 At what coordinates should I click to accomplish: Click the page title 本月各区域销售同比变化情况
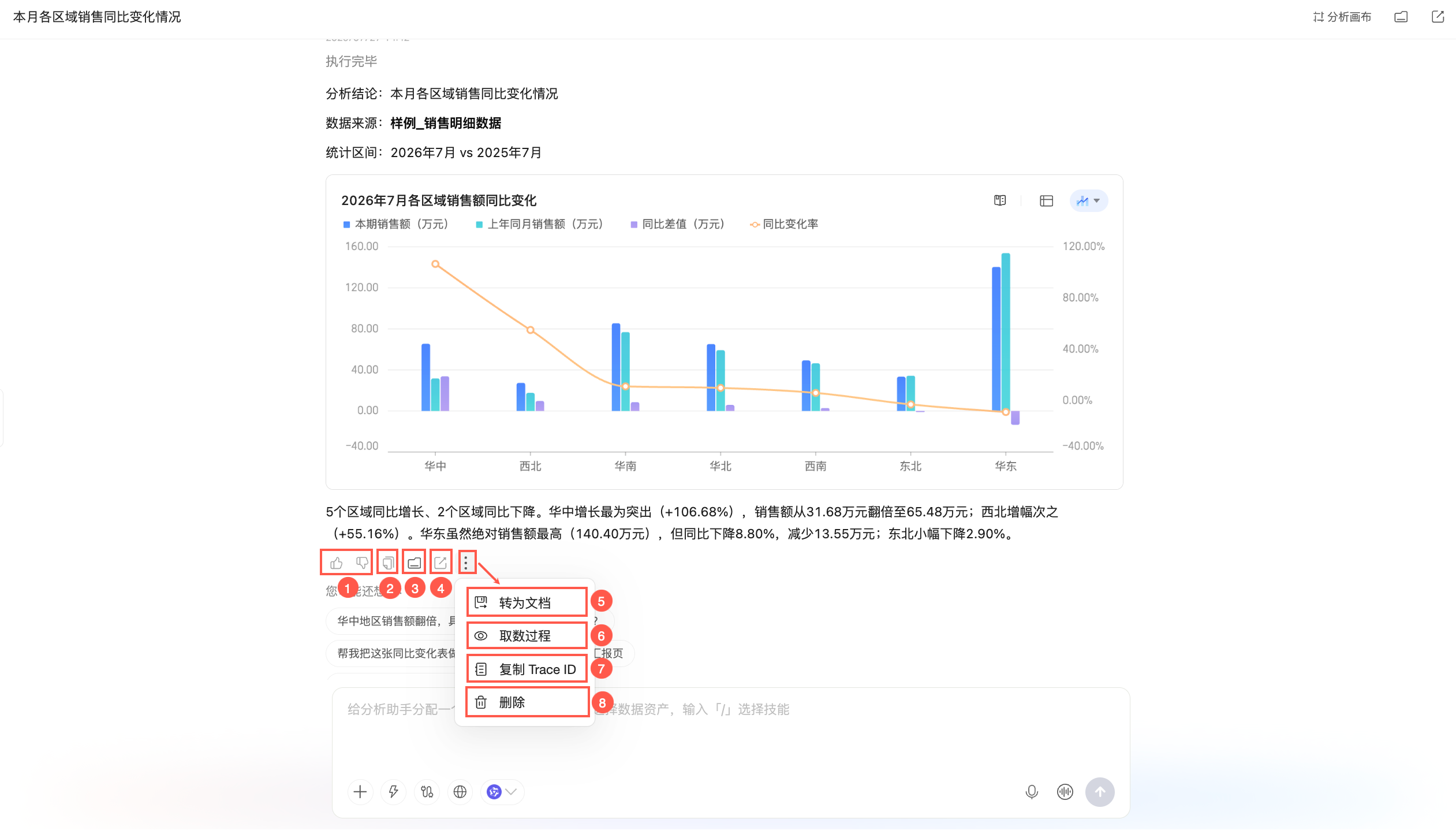pyautogui.click(x=97, y=17)
